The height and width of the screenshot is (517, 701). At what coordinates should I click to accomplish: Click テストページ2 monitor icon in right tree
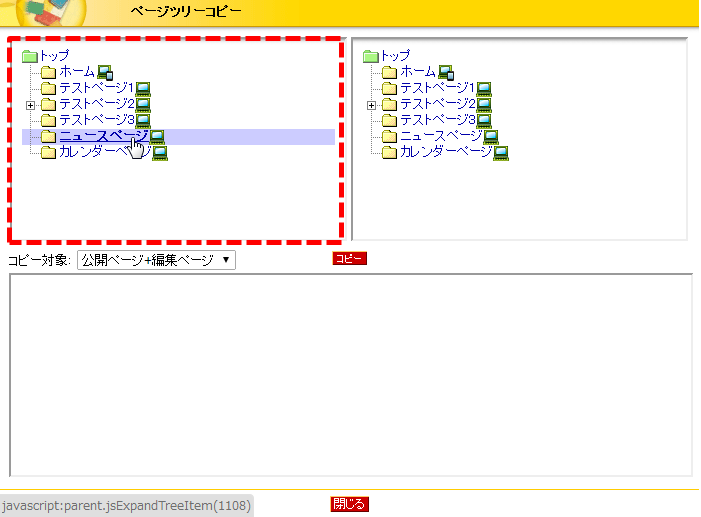(484, 105)
